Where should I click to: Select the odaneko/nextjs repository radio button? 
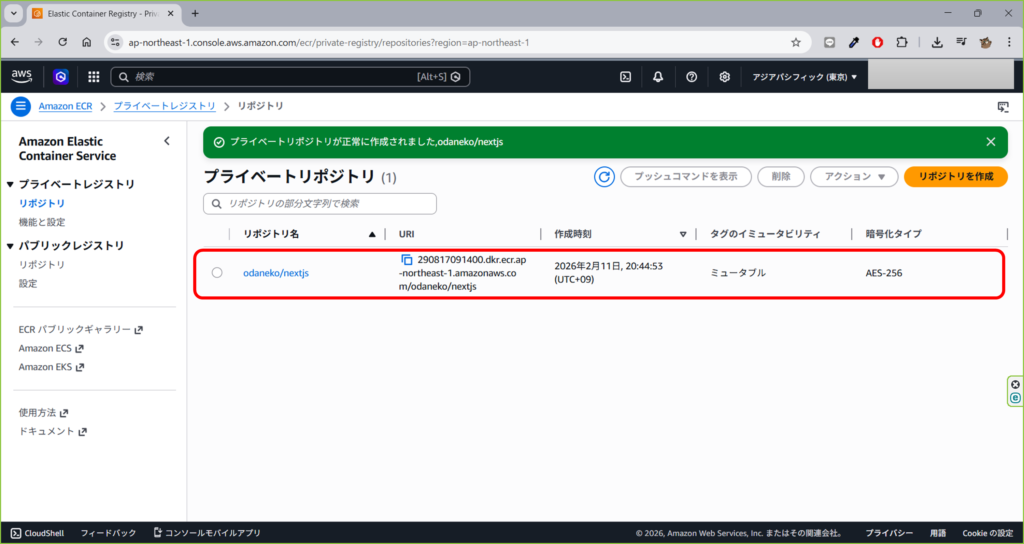click(x=217, y=273)
